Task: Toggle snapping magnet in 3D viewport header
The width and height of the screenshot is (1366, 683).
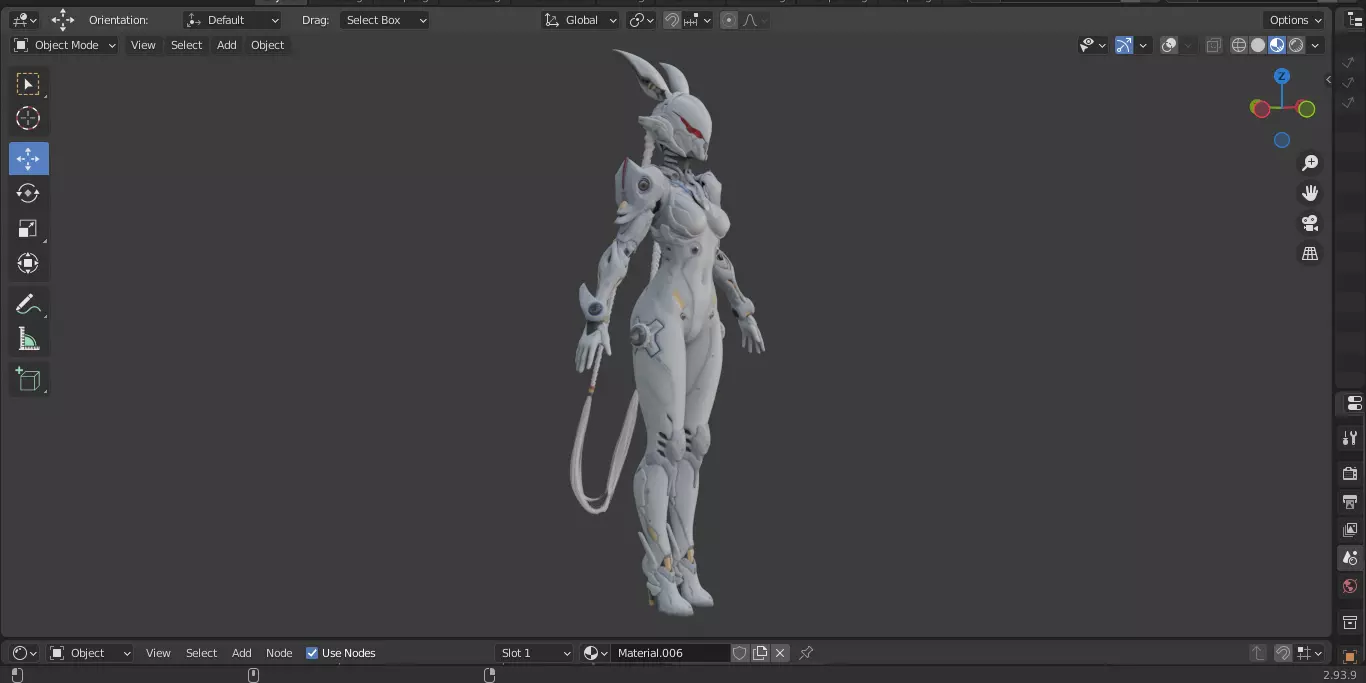Action: point(672,20)
